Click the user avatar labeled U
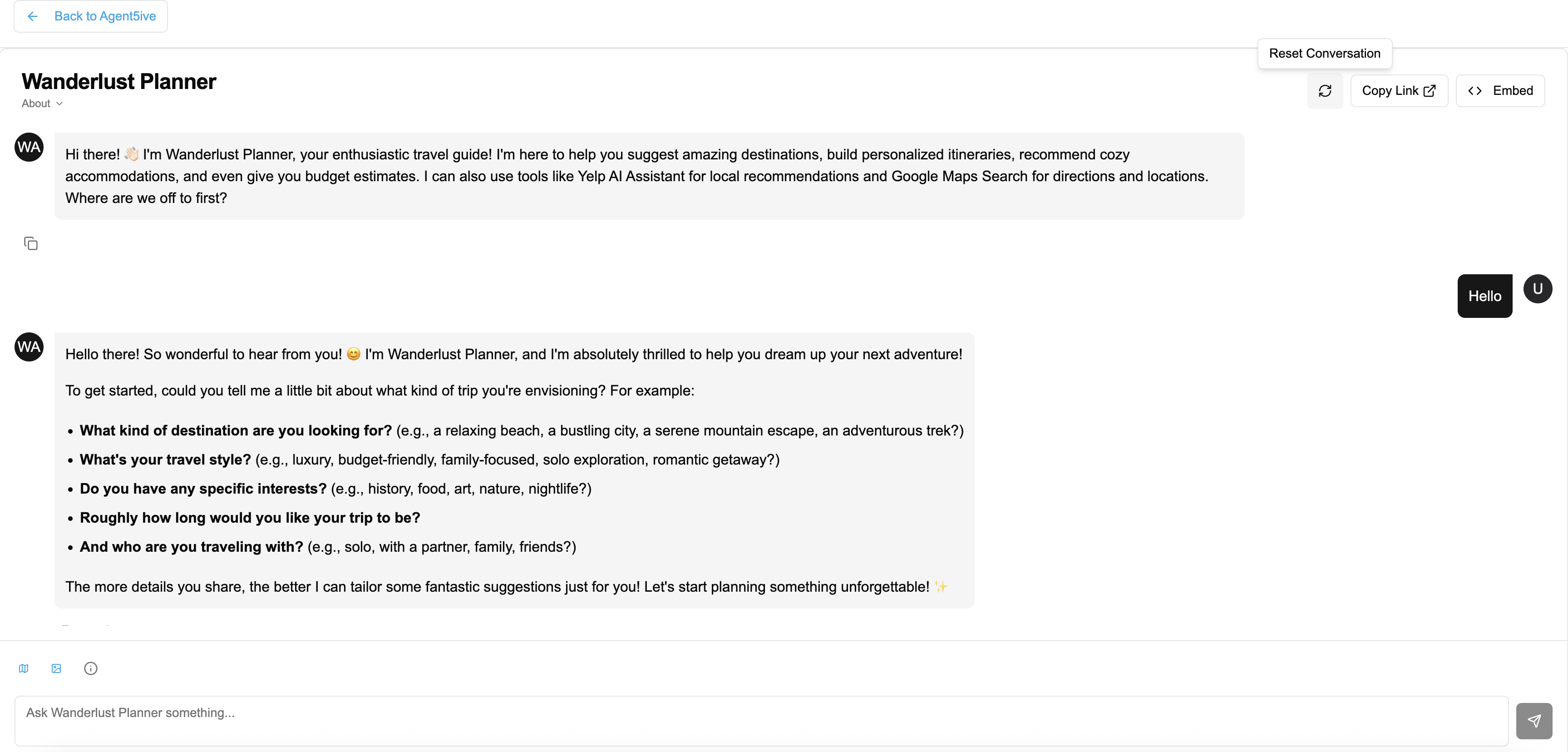 click(x=1537, y=289)
